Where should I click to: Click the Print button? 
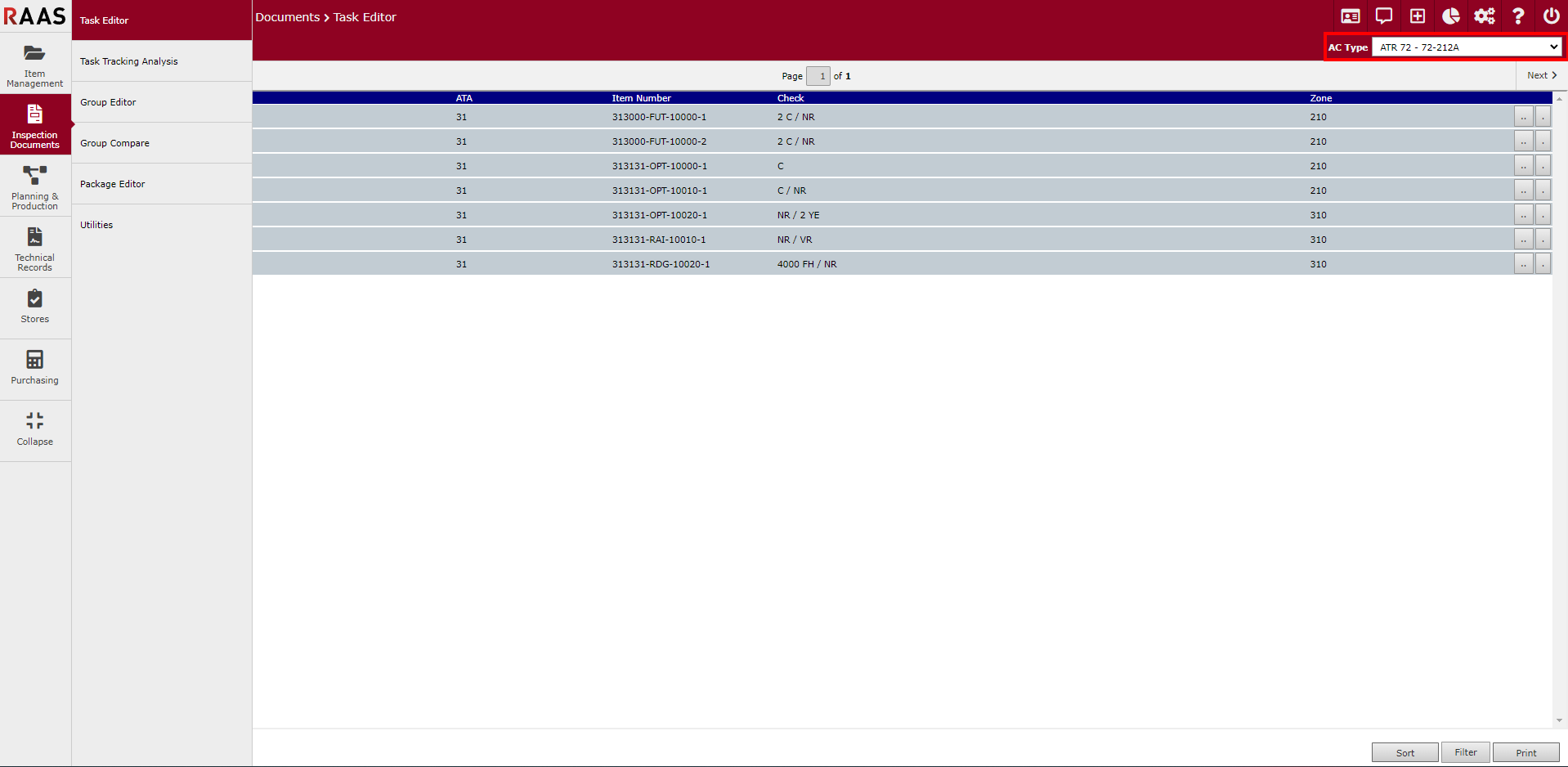[x=1525, y=752]
